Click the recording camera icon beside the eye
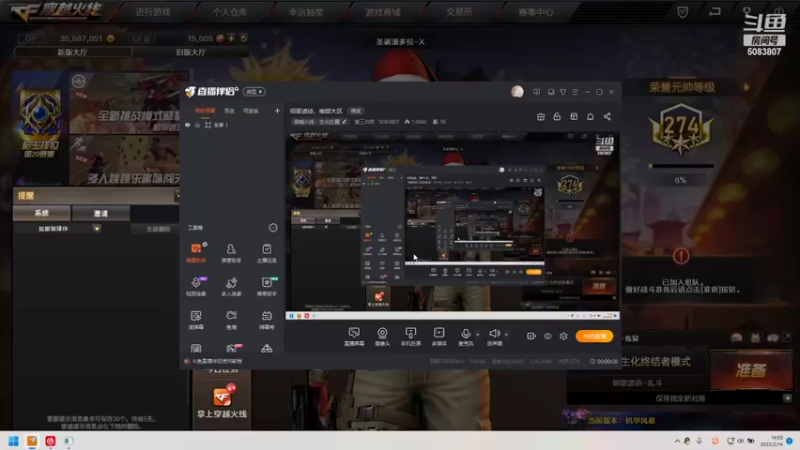This screenshot has width=800, height=450. [x=531, y=336]
